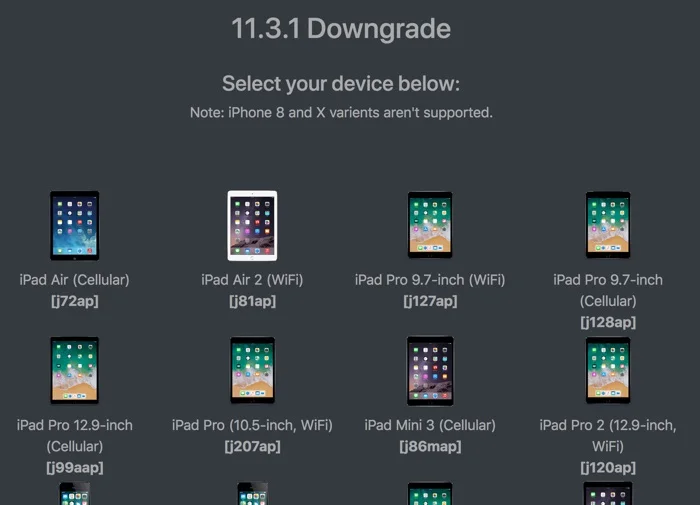Click the 'Select your device below:' subheading
This screenshot has width=700, height=505.
point(341,83)
